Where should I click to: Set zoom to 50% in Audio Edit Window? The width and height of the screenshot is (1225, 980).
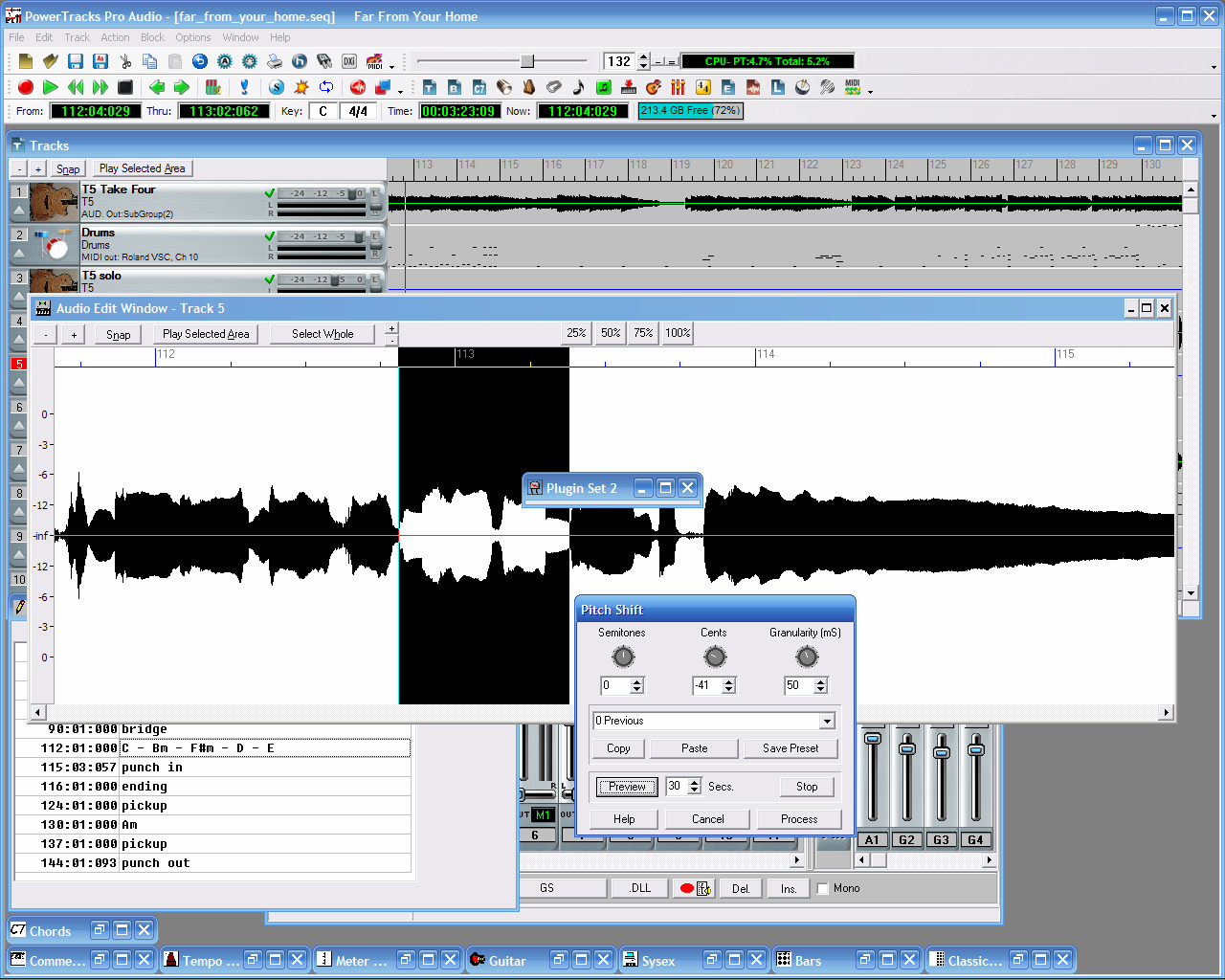611,333
